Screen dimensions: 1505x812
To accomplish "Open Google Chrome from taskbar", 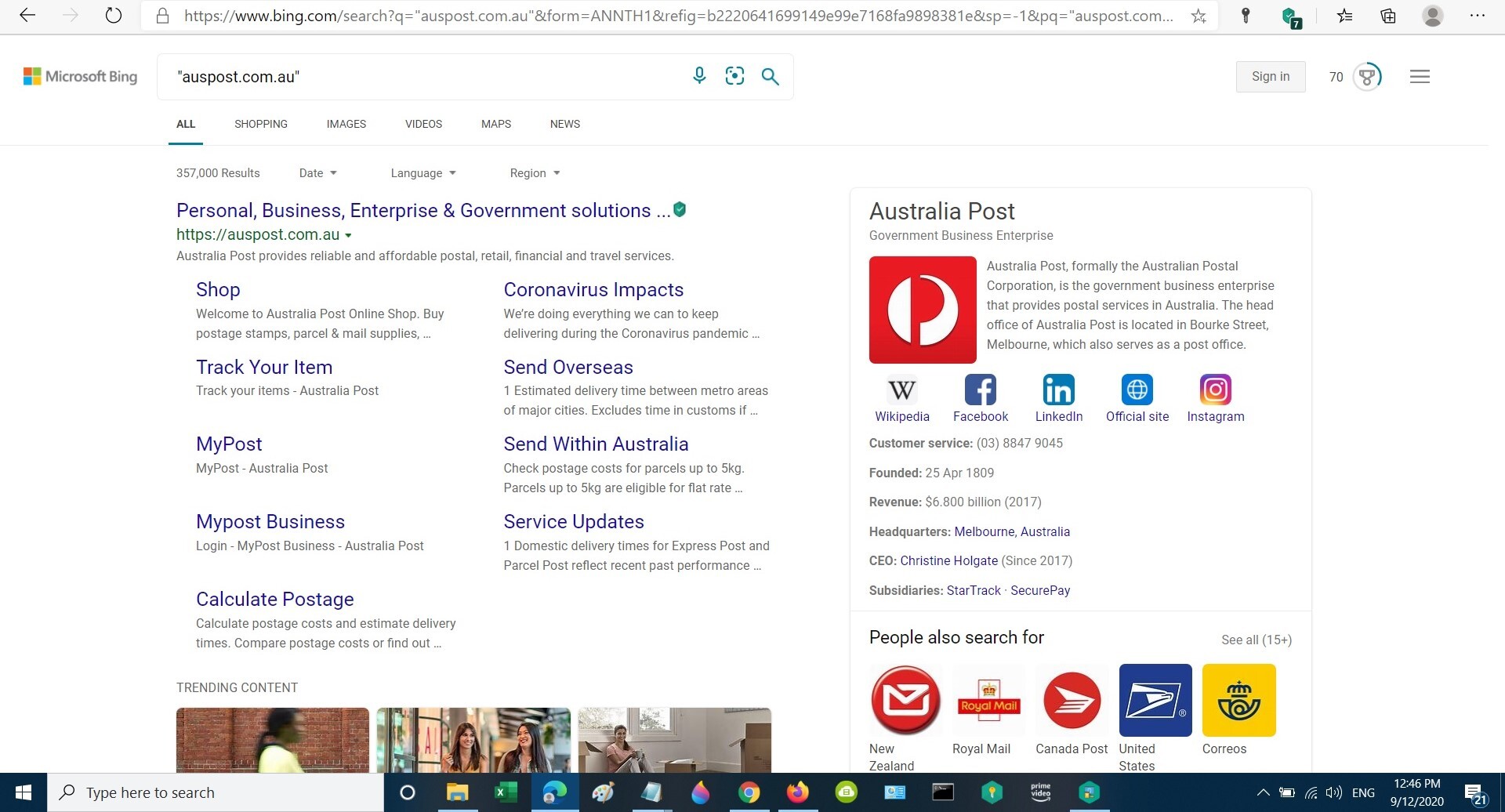I will tap(749, 792).
